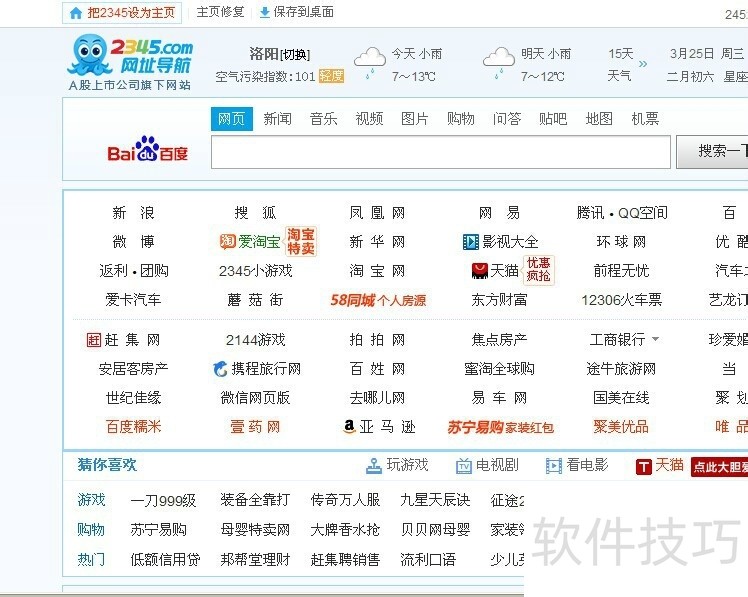748x597 pixels.
Task: Click the 携程旅行网 dolphin icon
Action: 220,368
